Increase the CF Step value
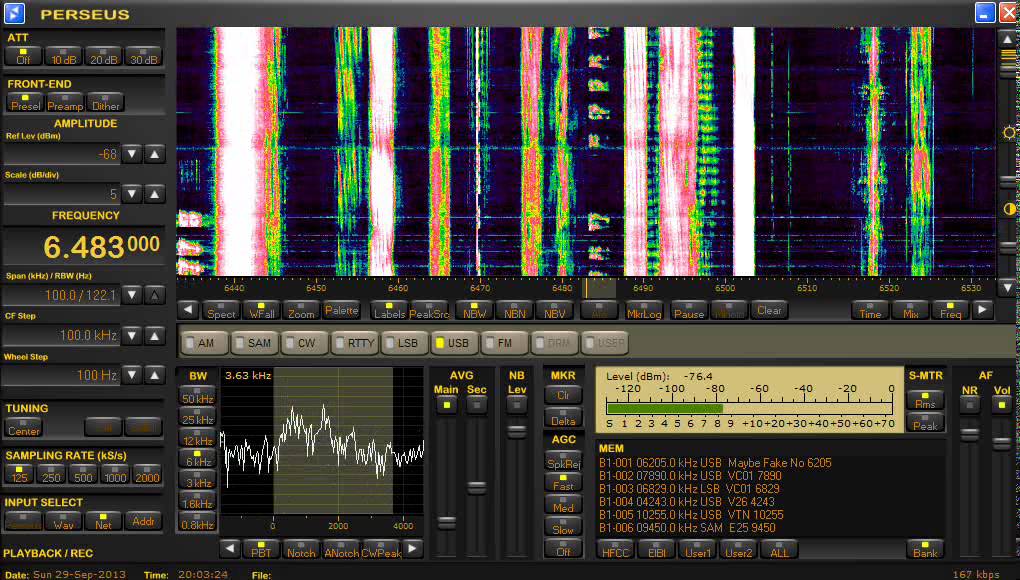This screenshot has height=580, width=1020. coord(155,336)
